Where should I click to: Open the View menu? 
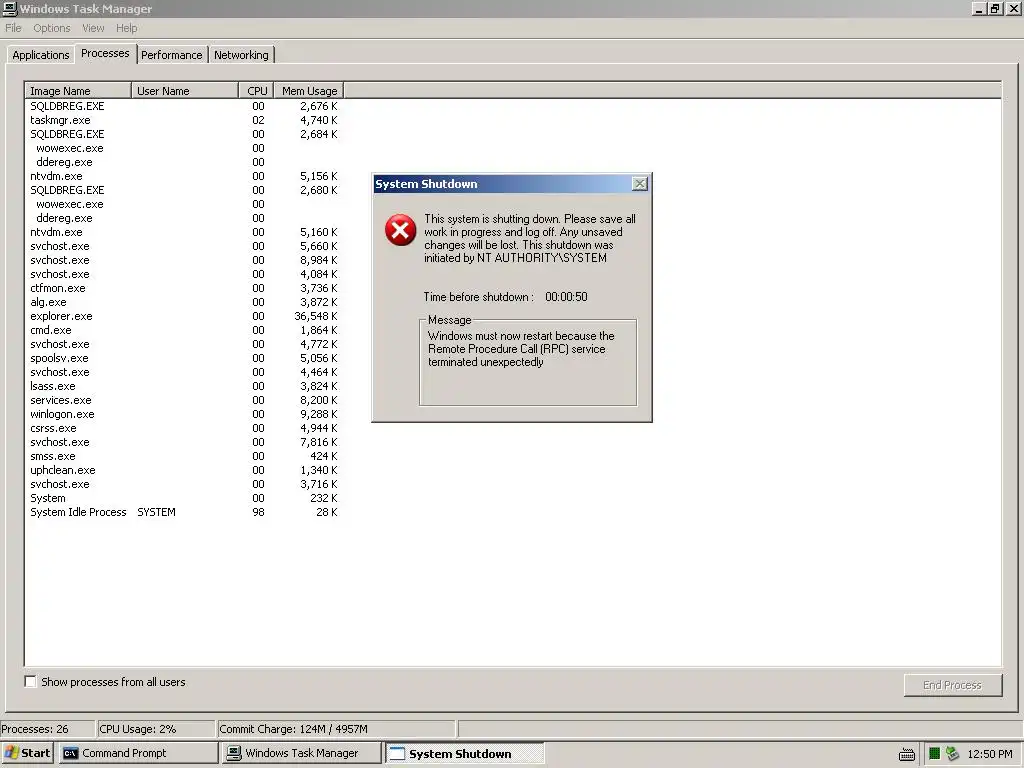tap(93, 28)
